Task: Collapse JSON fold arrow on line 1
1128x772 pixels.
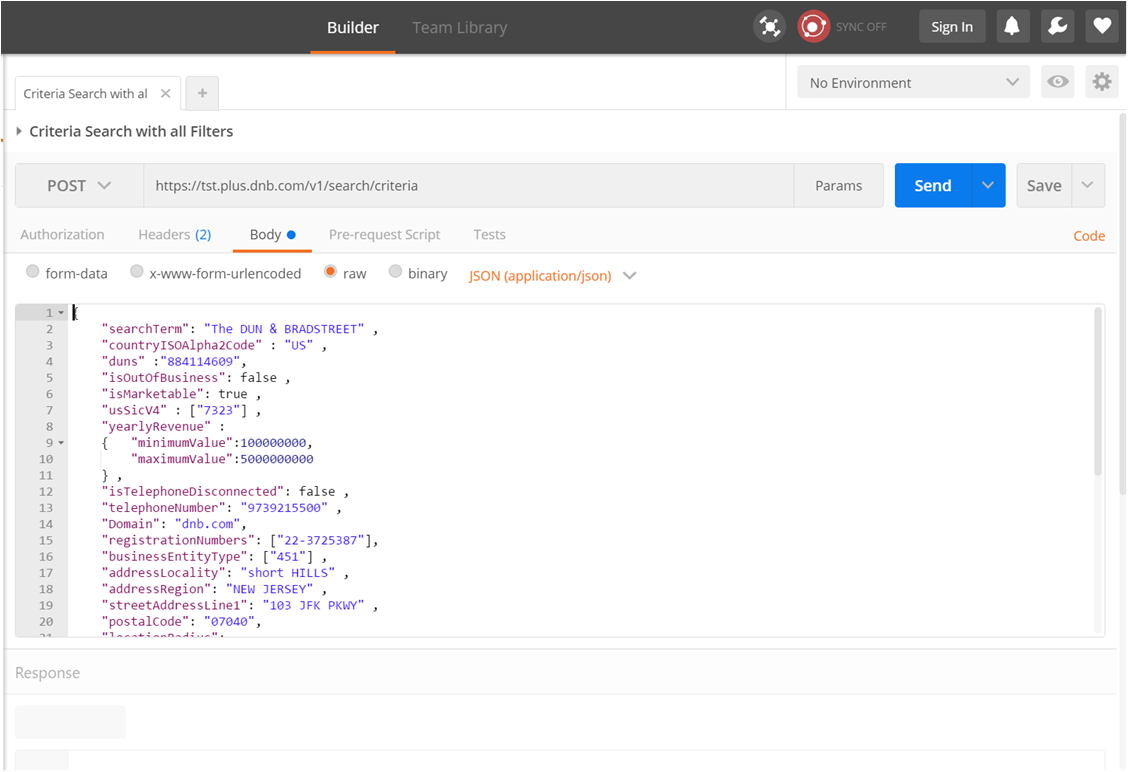Action: pyautogui.click(x=61, y=312)
